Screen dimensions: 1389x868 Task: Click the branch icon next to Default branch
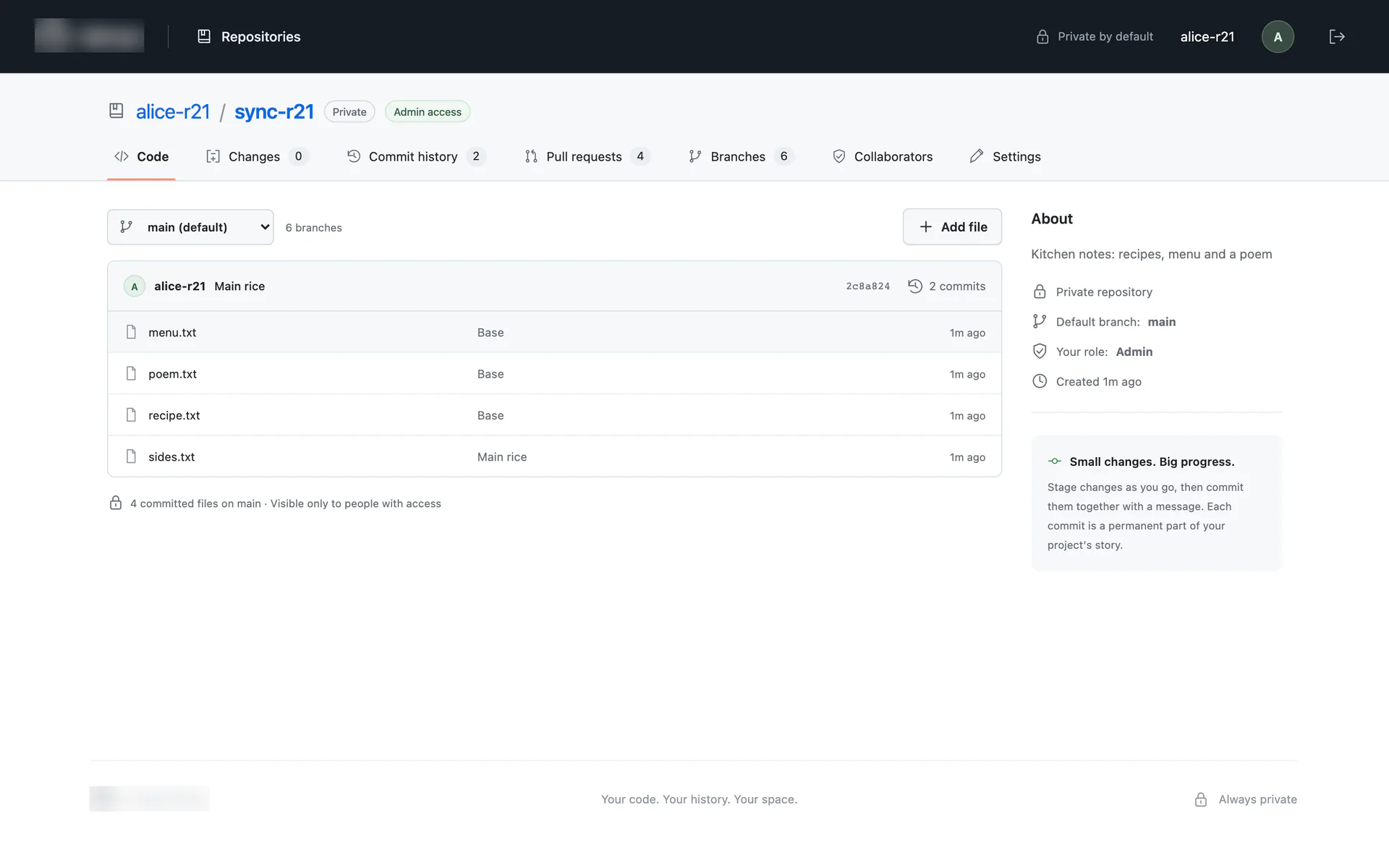(x=1040, y=321)
